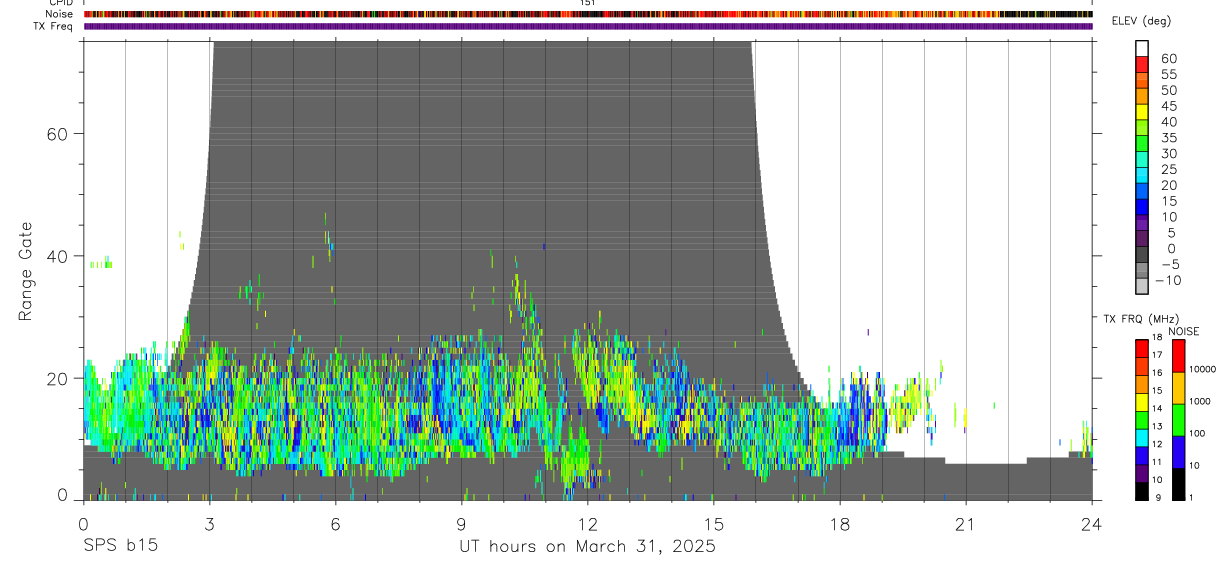Pick the light gray bottom segment of ELEV colorbar
1228x567 pixels.
click(1142, 286)
